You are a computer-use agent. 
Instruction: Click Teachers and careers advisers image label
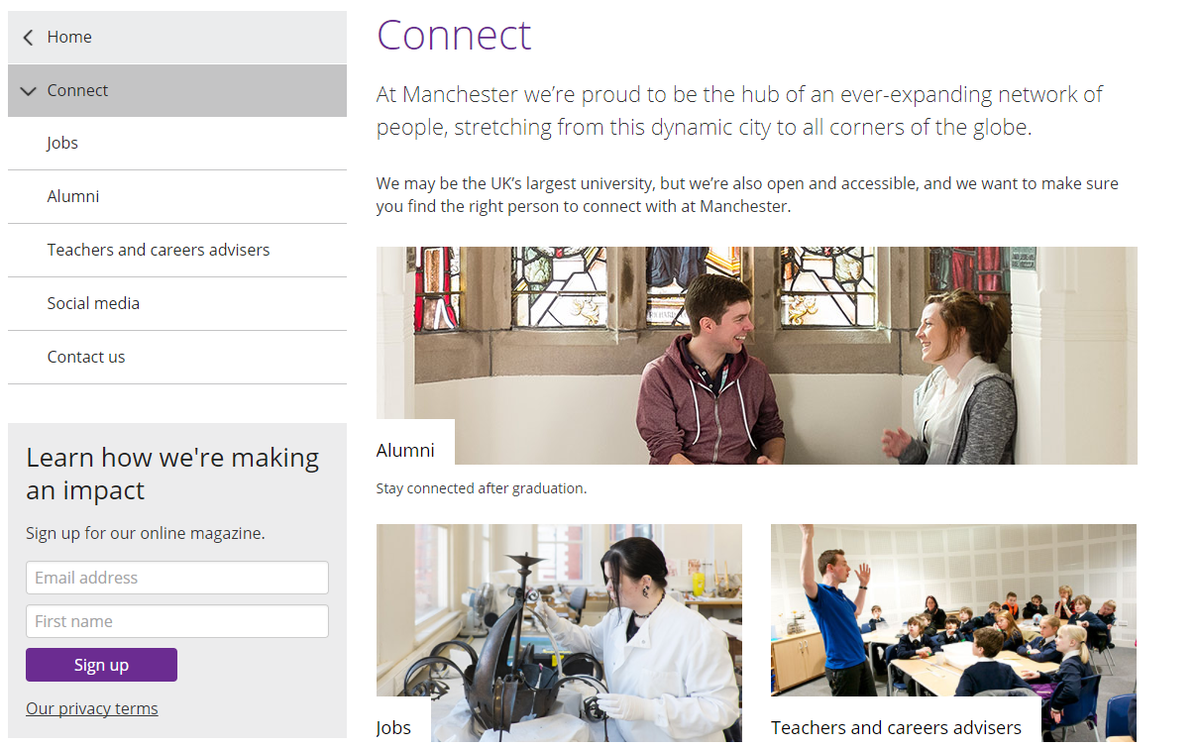point(896,727)
